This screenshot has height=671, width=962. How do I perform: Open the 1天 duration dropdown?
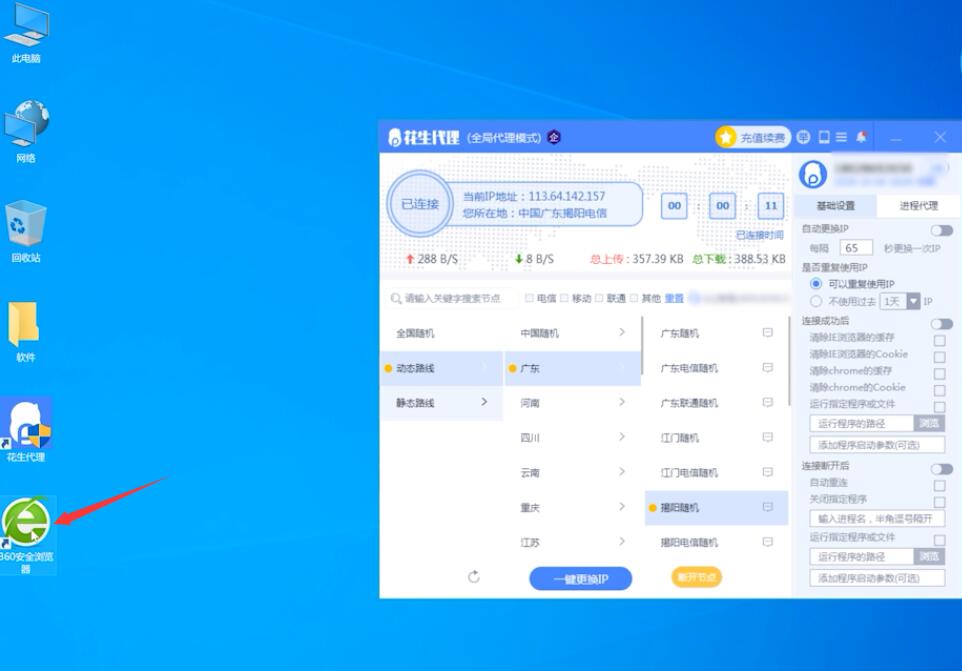click(913, 301)
